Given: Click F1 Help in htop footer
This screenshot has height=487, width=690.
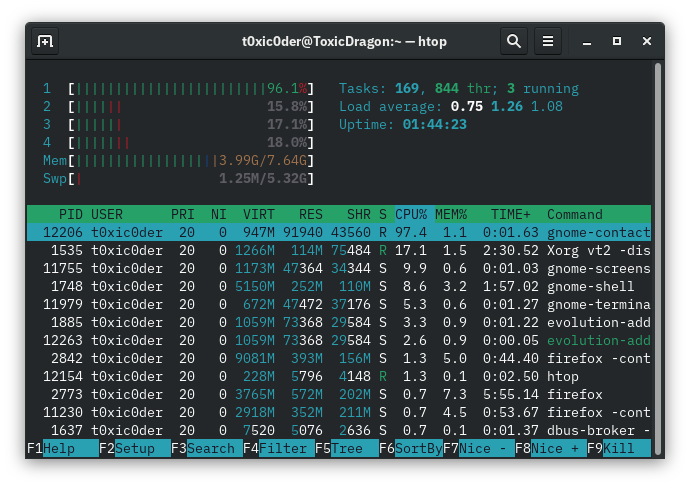Looking at the screenshot, I should click(63, 448).
